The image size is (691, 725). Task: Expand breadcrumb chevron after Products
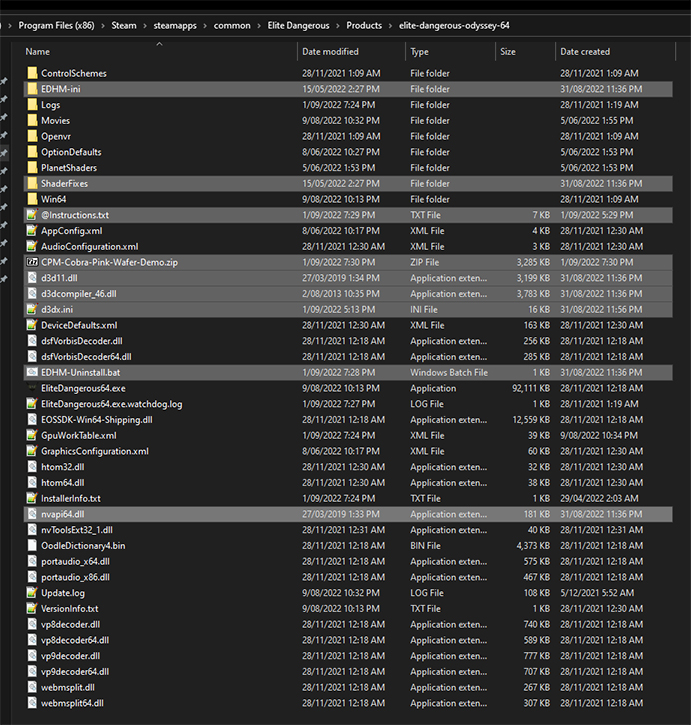click(390, 25)
